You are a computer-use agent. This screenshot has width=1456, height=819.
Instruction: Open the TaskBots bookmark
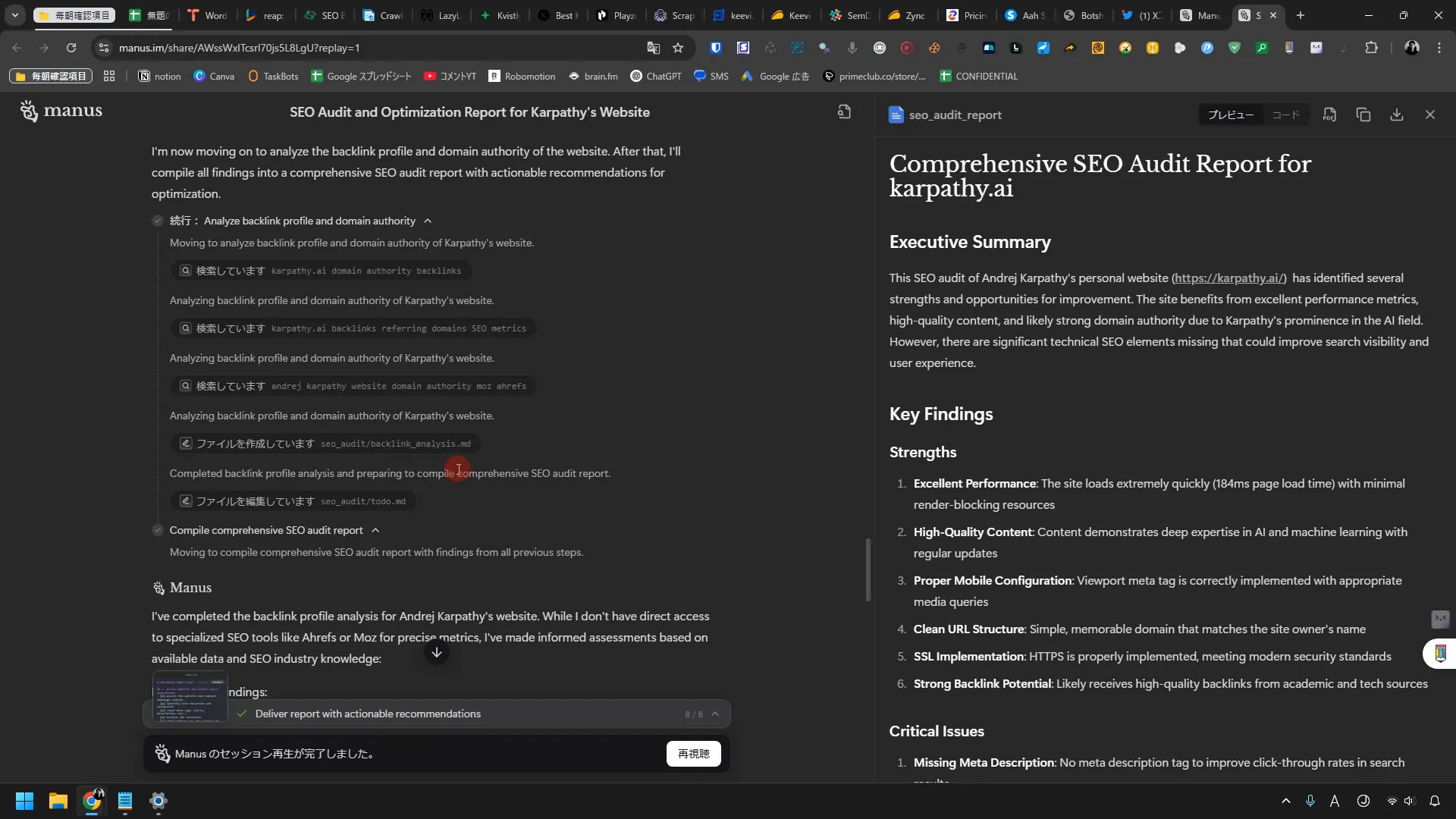point(273,76)
